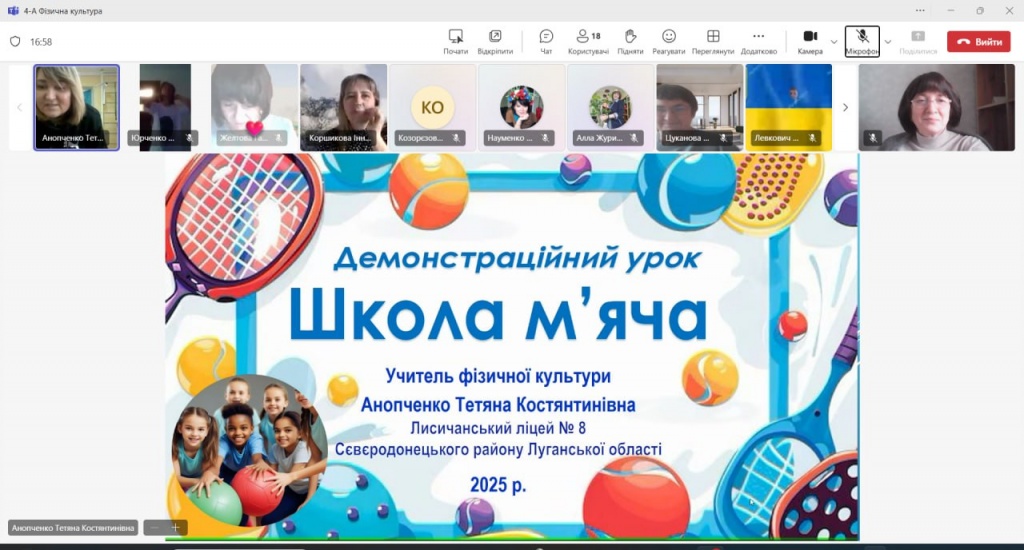
Task: Unmute the Мікрофон microphone
Action: point(861,41)
